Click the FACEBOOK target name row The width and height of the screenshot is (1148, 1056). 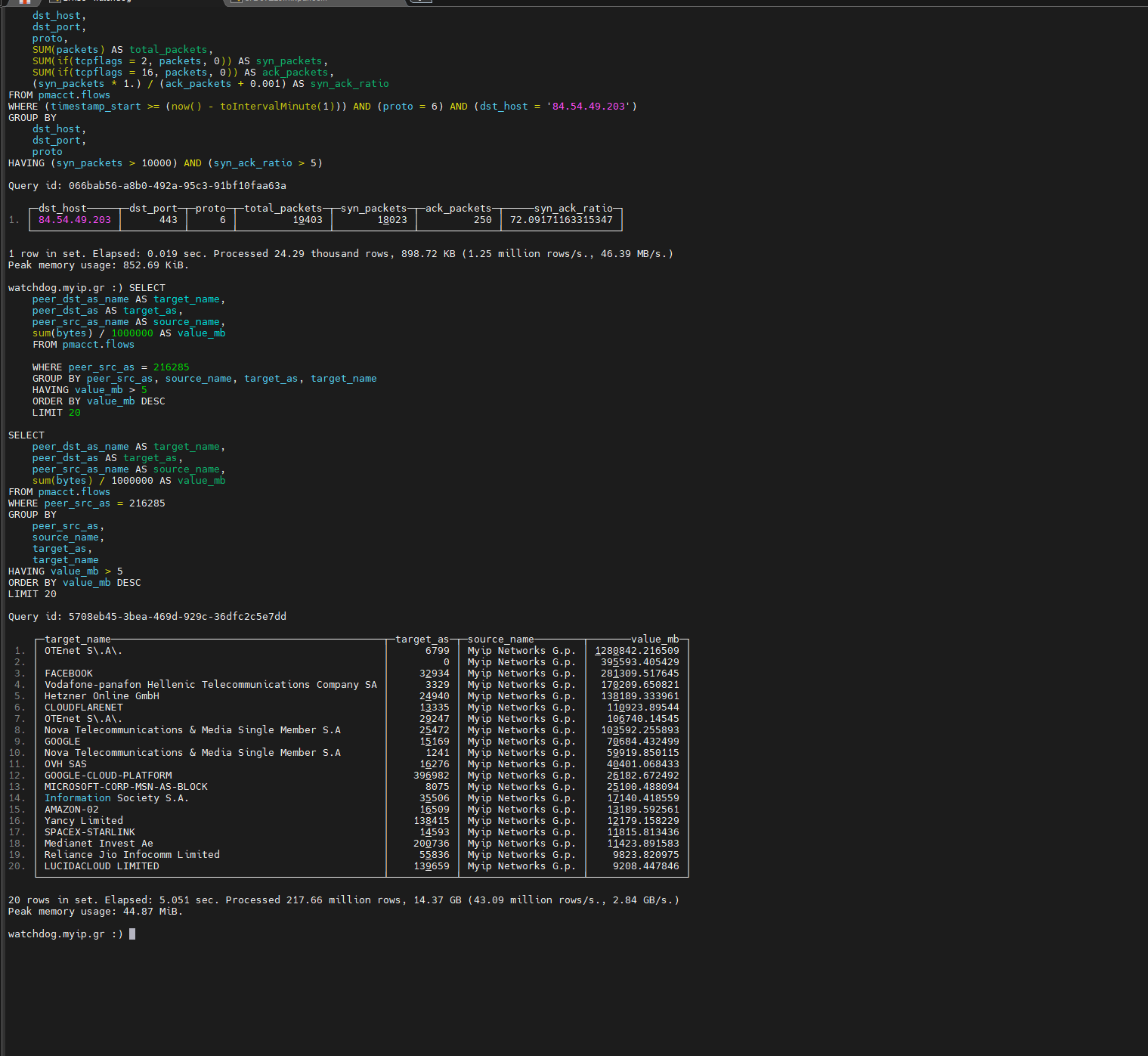click(x=69, y=674)
